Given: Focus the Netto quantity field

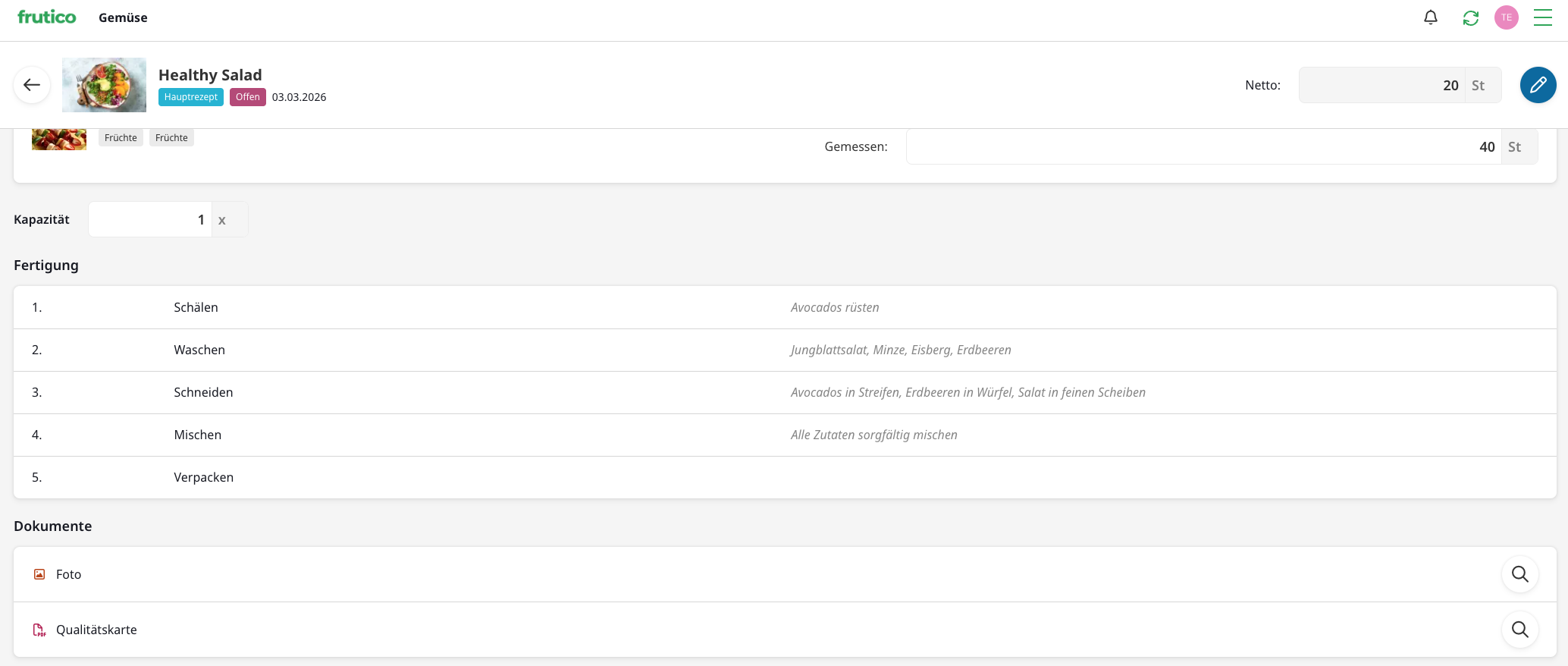Looking at the screenshot, I should click(x=1381, y=85).
